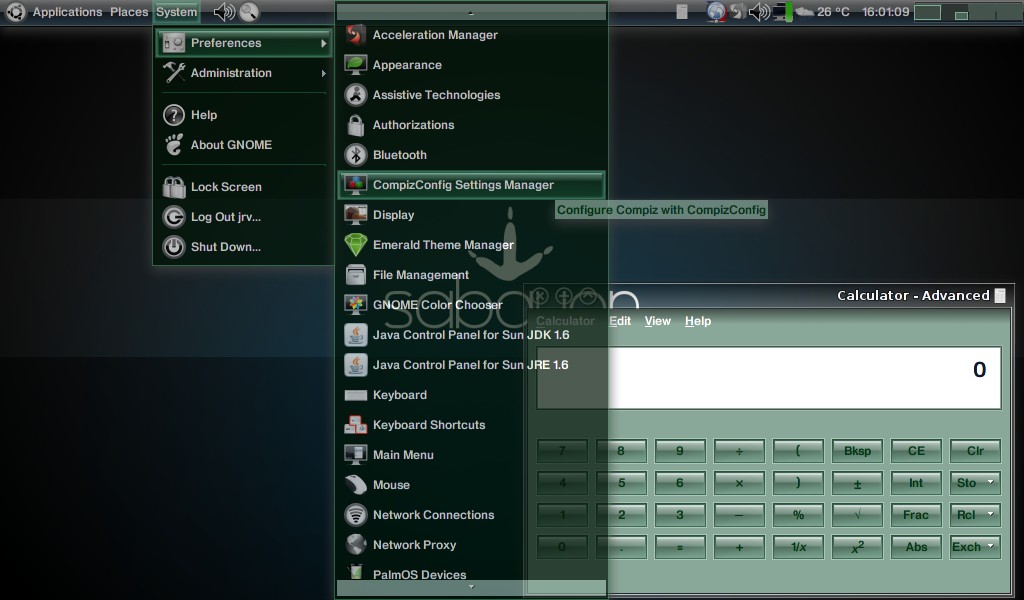Screen dimensions: 1024x600
Task: Switch to first workspace in pager
Action: tap(928, 12)
